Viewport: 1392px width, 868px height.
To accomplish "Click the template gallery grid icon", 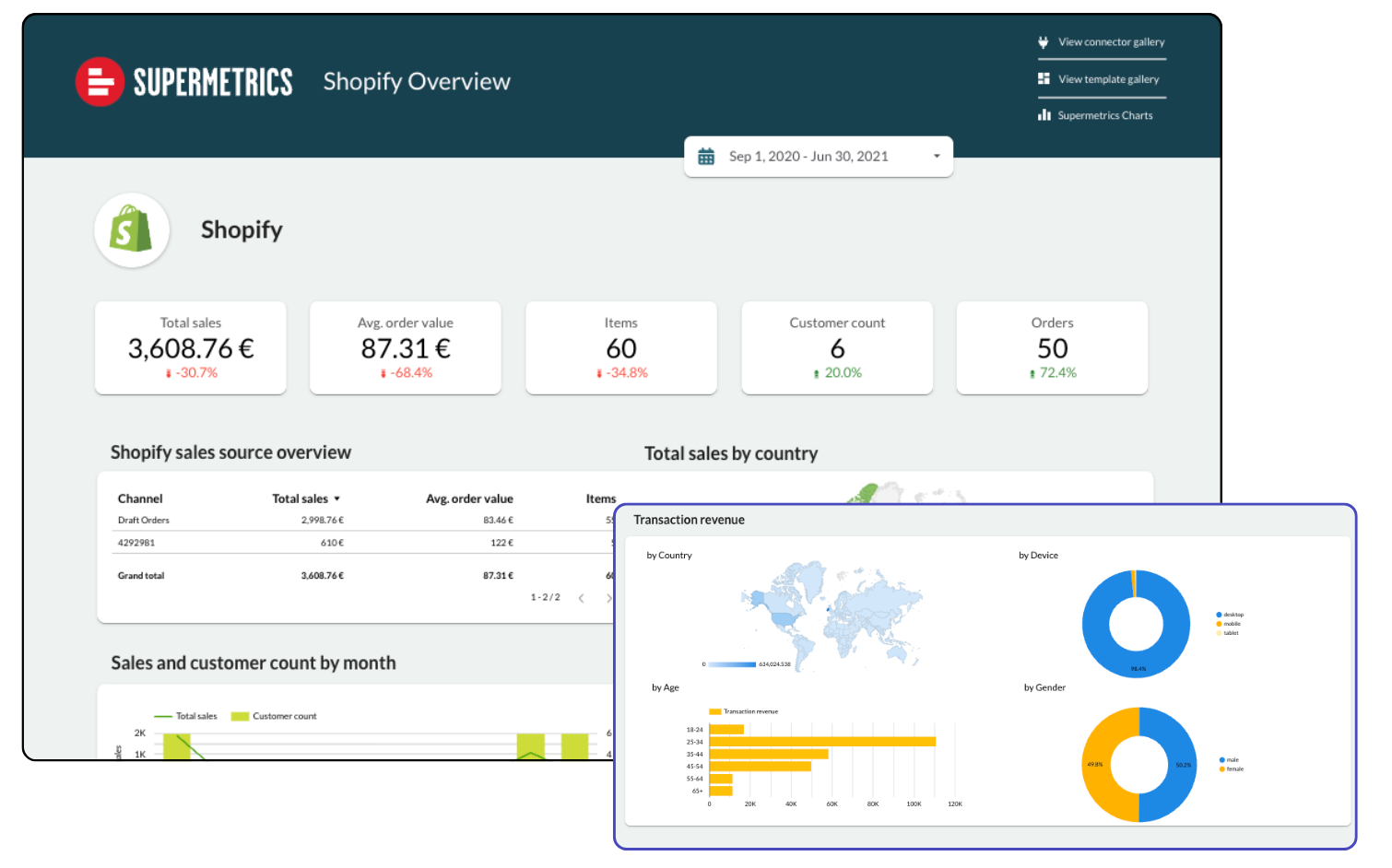I will (x=1044, y=79).
